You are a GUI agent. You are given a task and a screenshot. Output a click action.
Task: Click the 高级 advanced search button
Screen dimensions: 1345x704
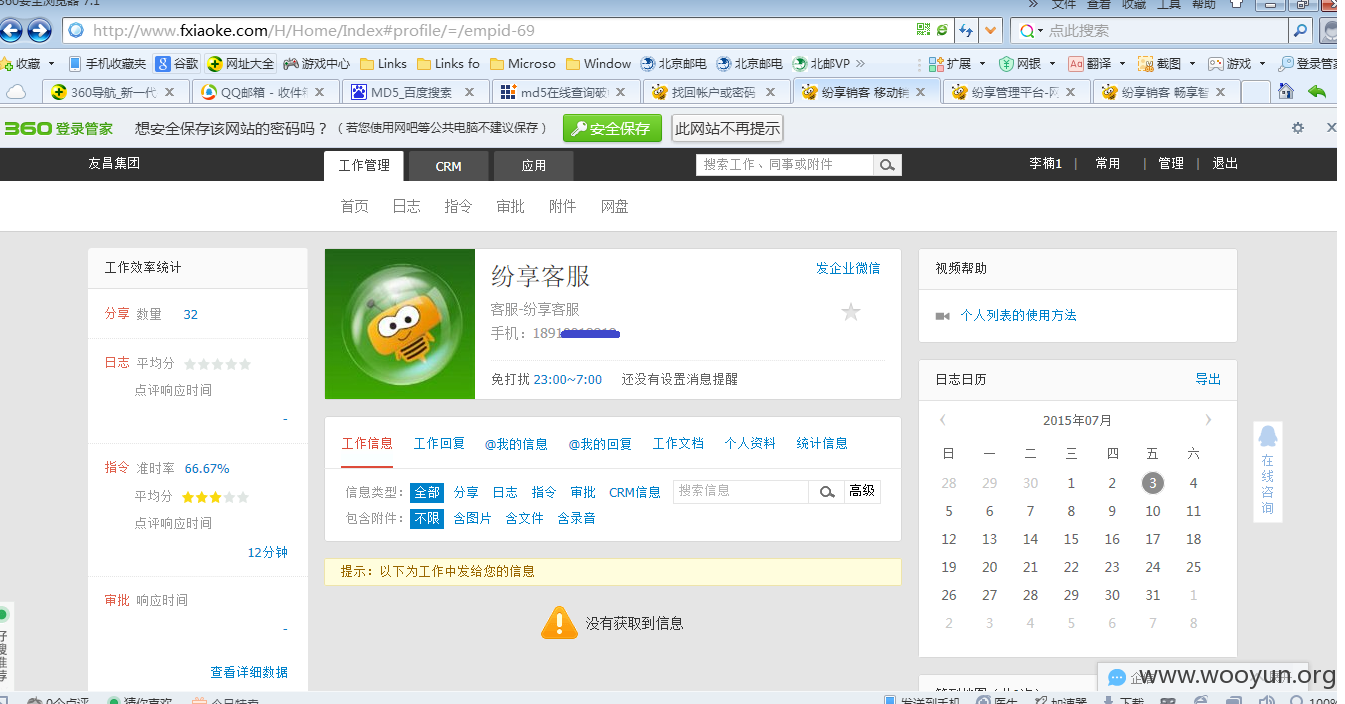(862, 491)
